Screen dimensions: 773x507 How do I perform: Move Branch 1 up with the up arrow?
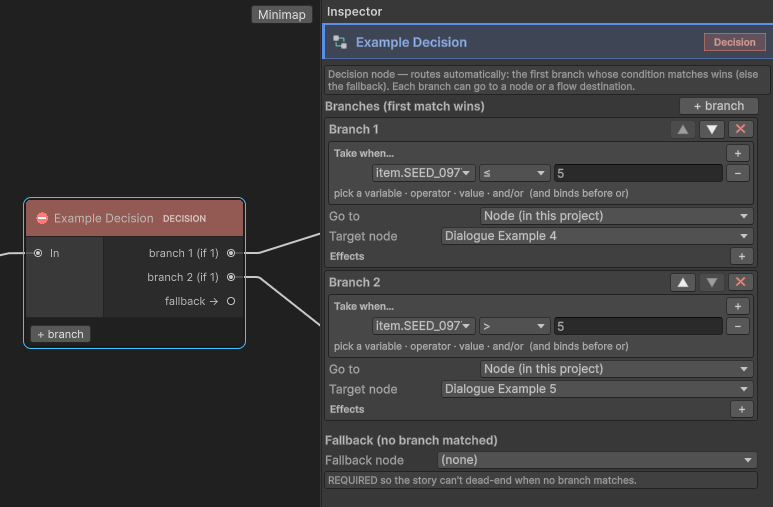683,129
